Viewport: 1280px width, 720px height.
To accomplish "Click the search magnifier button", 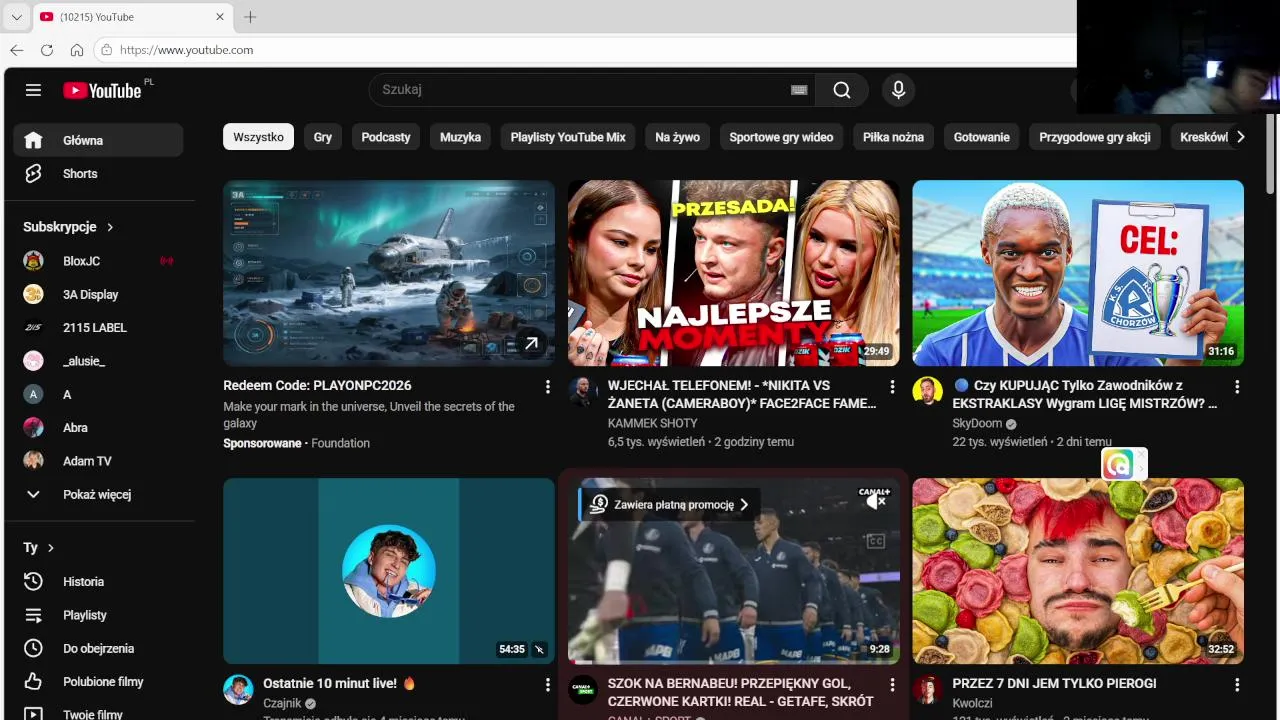I will 842,90.
